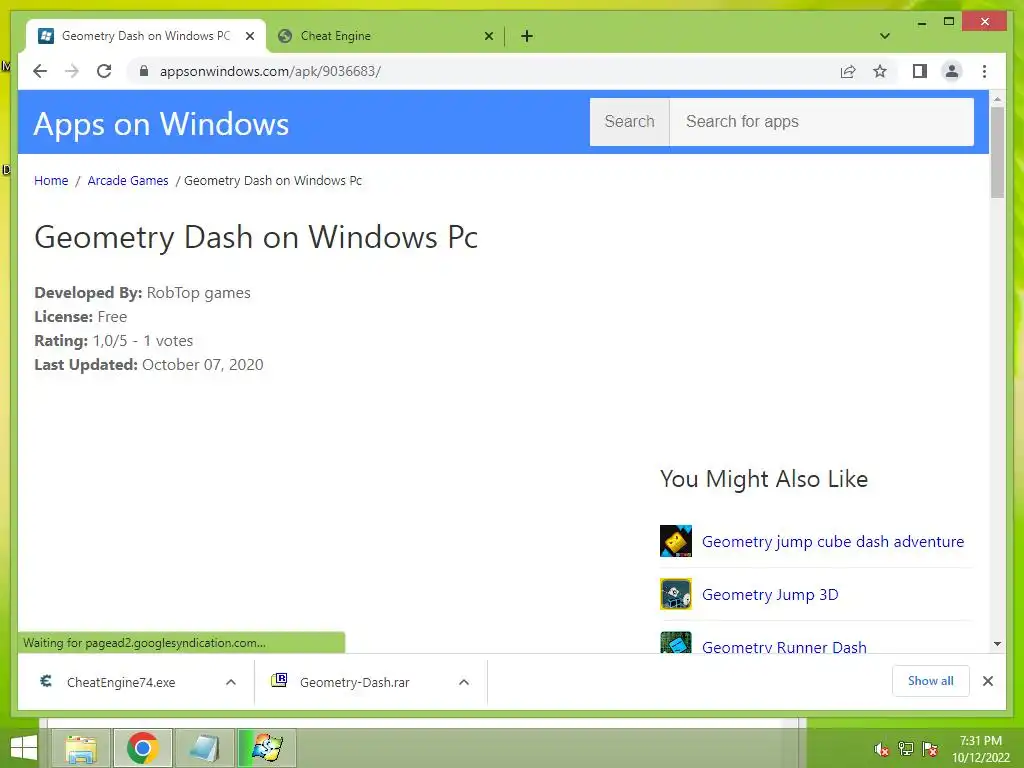The height and width of the screenshot is (768, 1024).
Task: Open Geometry jump cube dash adventure link
Action: pyautogui.click(x=833, y=541)
